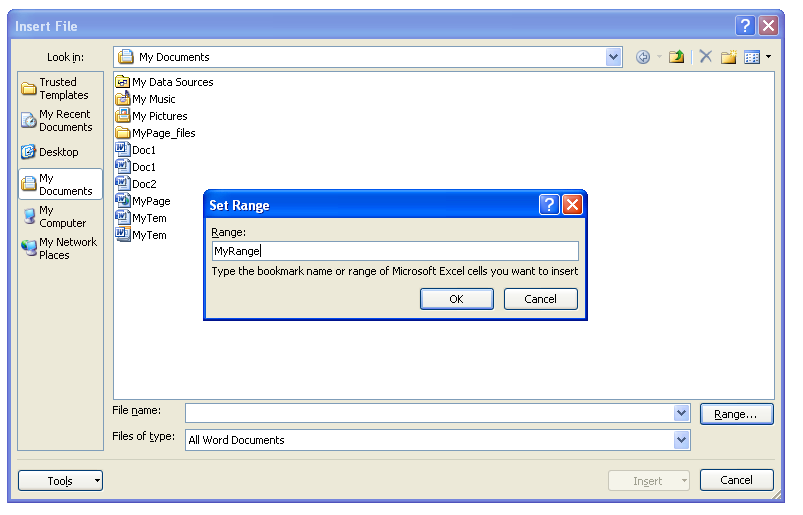Screen dimensions: 803x515
Task: Open the Views icon in toolbar
Action: pyautogui.click(x=752, y=57)
